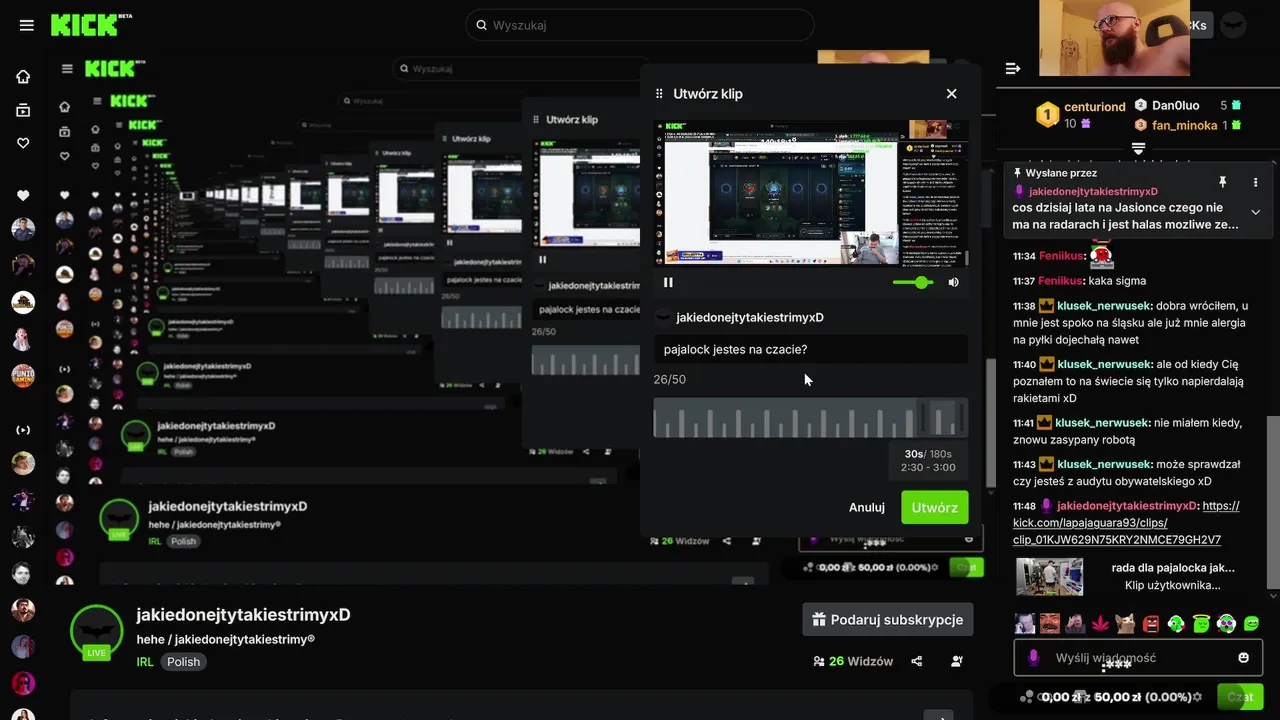Click the green Utwórz button
The image size is (1280, 720).
click(x=935, y=507)
